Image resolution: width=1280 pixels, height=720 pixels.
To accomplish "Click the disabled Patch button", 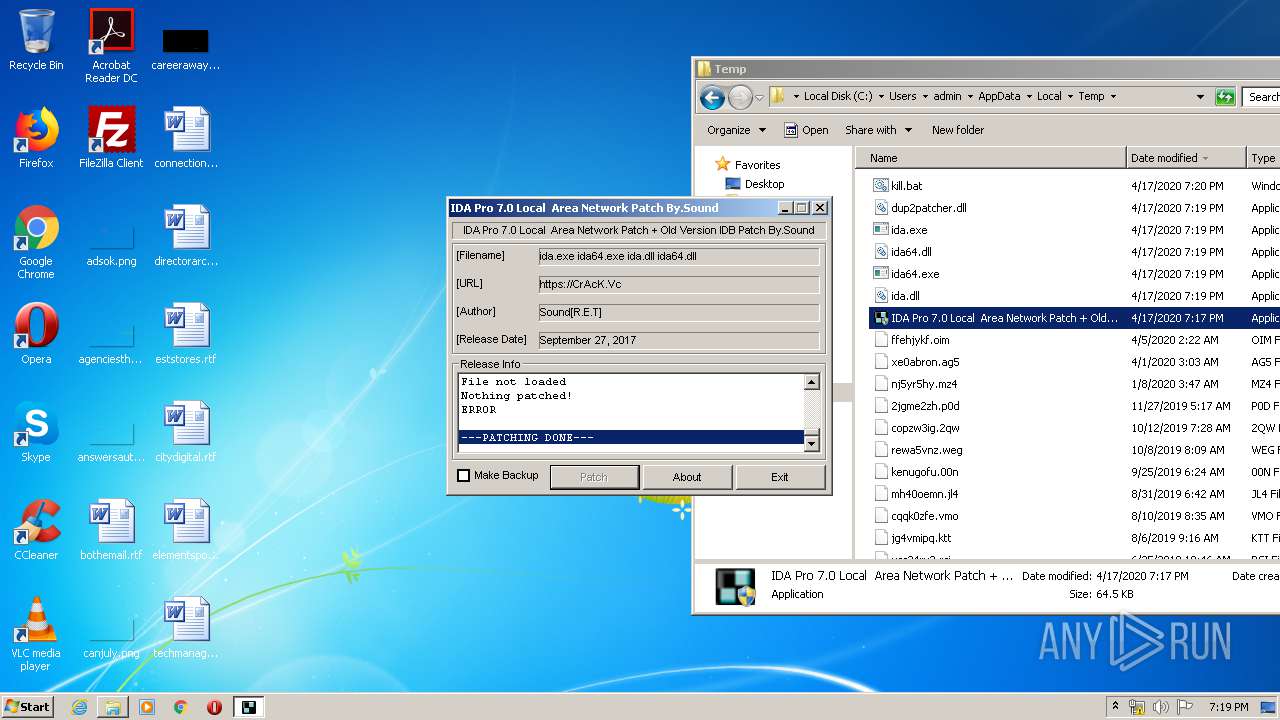I will (x=594, y=477).
